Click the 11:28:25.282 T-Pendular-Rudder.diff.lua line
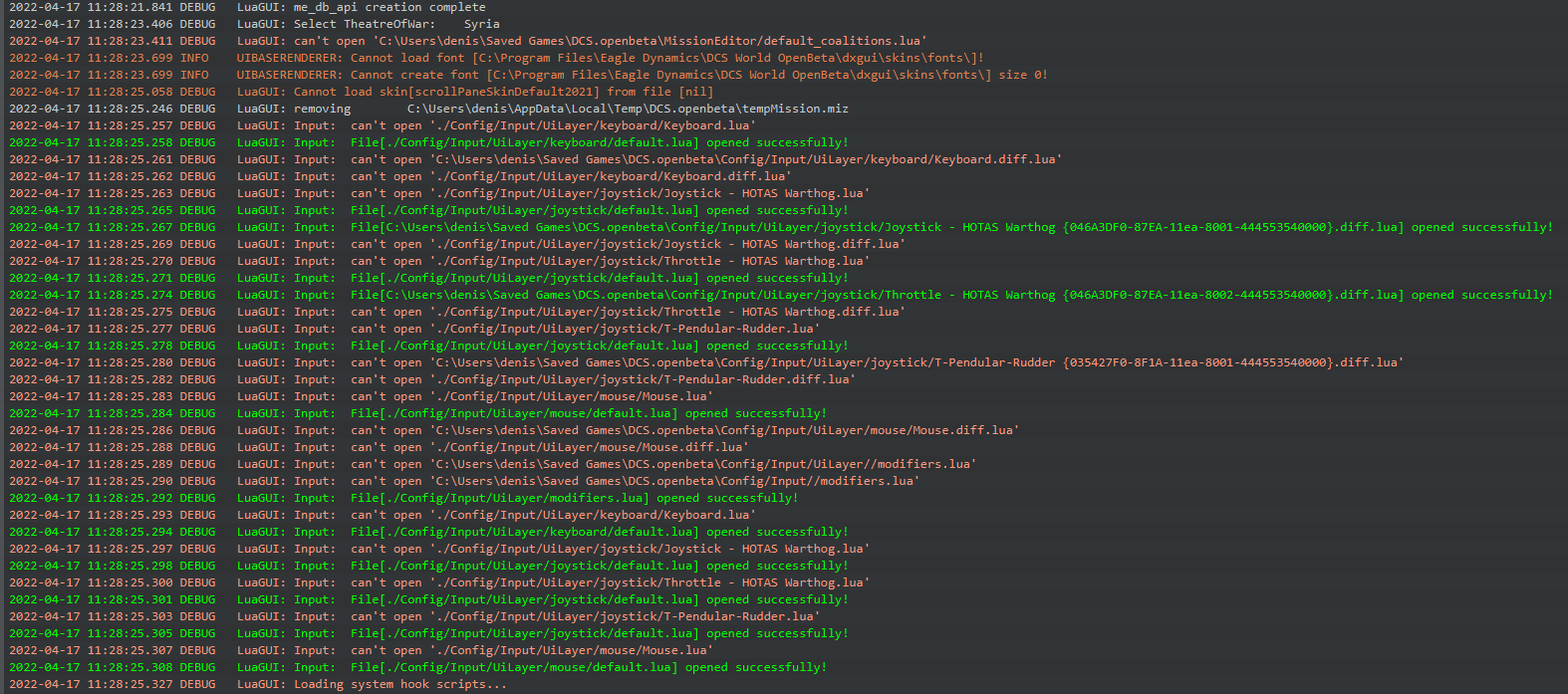 tap(432, 379)
